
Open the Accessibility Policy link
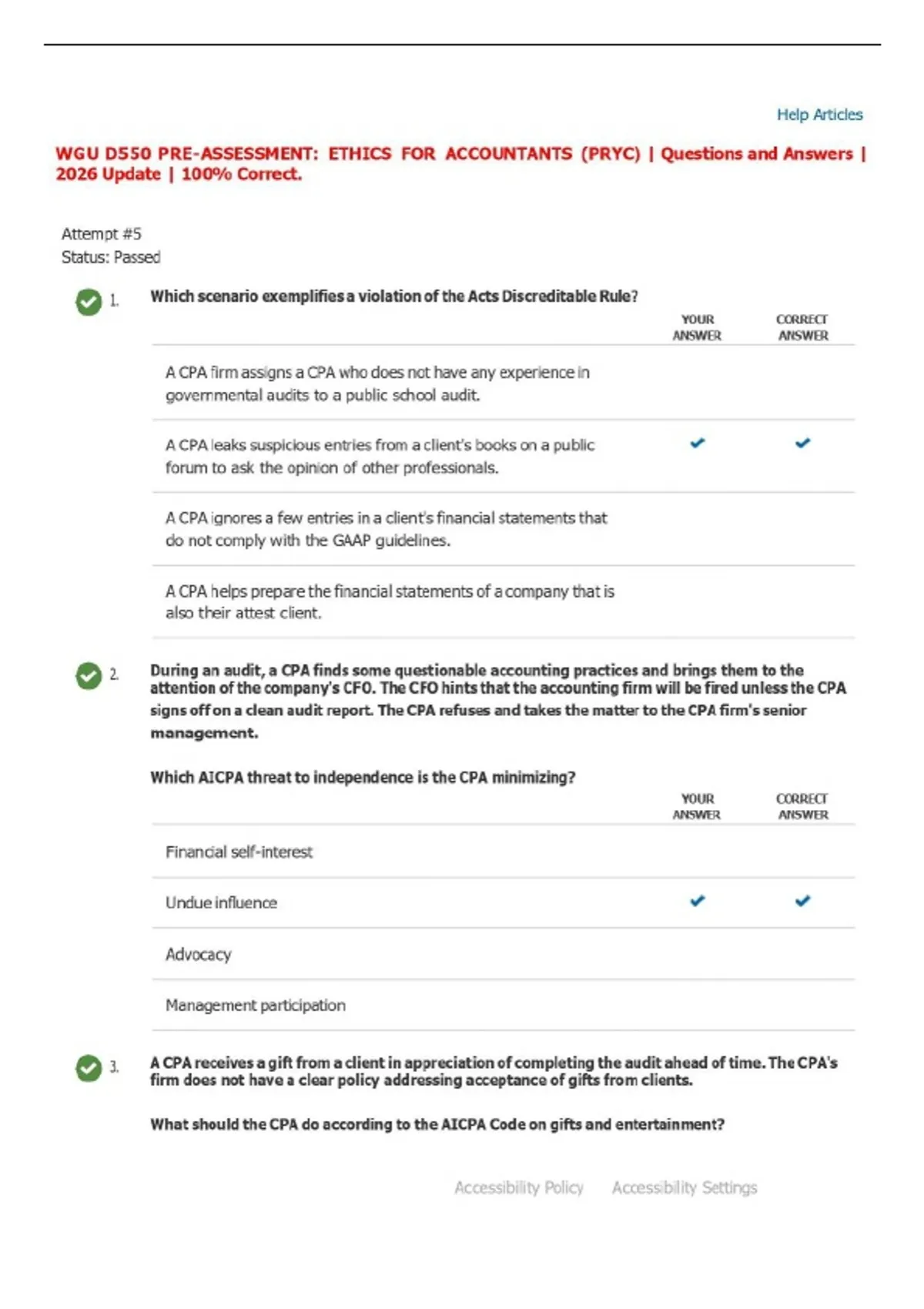[519, 1187]
